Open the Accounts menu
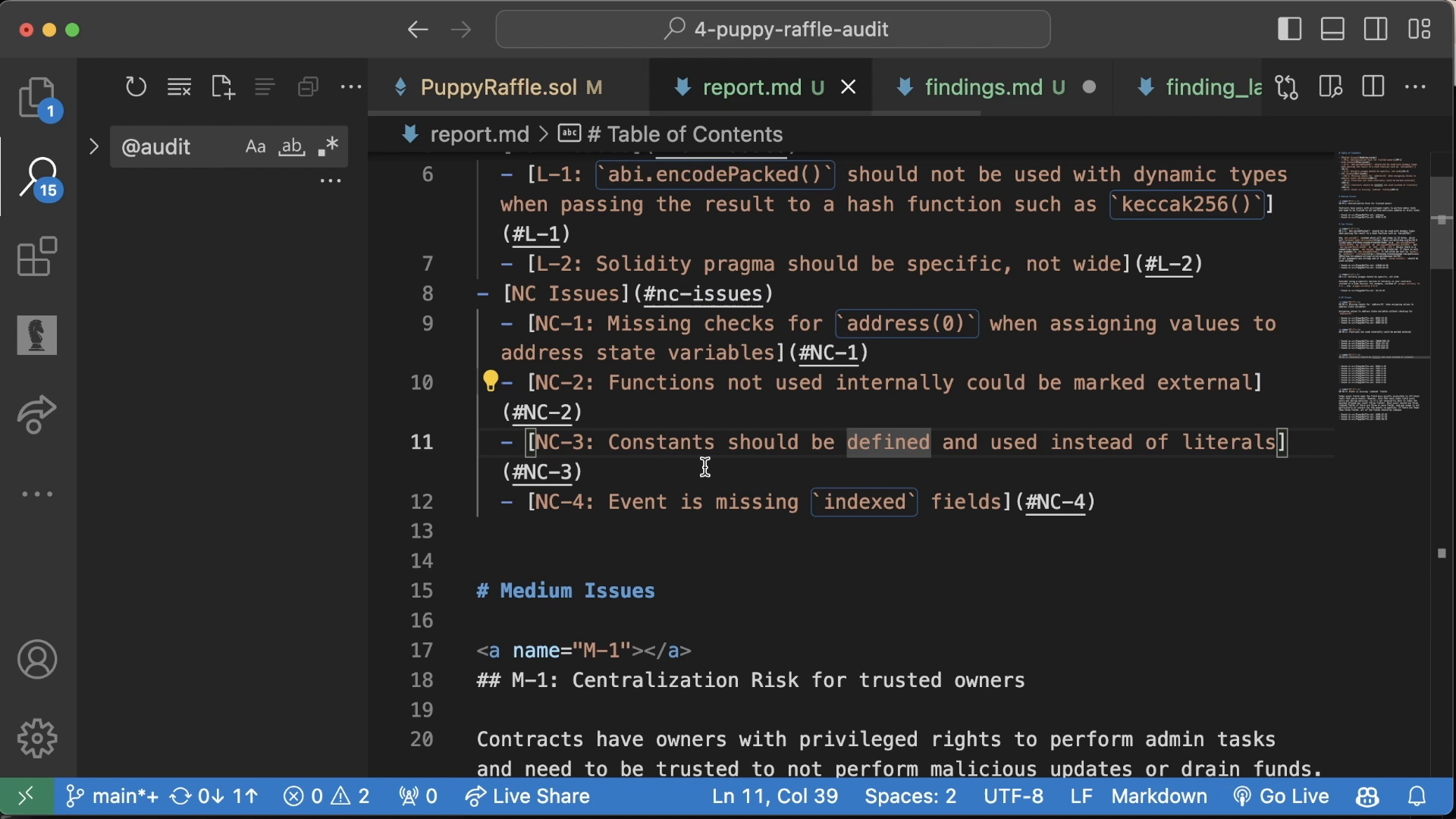This screenshot has height=819, width=1456. [x=37, y=659]
